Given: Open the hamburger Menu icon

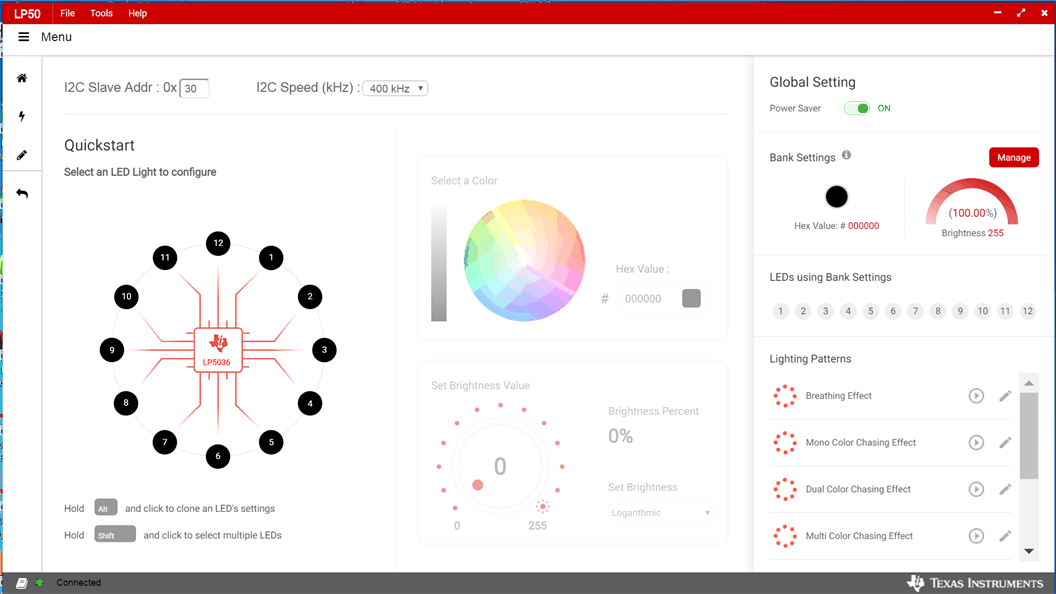Looking at the screenshot, I should (23, 36).
